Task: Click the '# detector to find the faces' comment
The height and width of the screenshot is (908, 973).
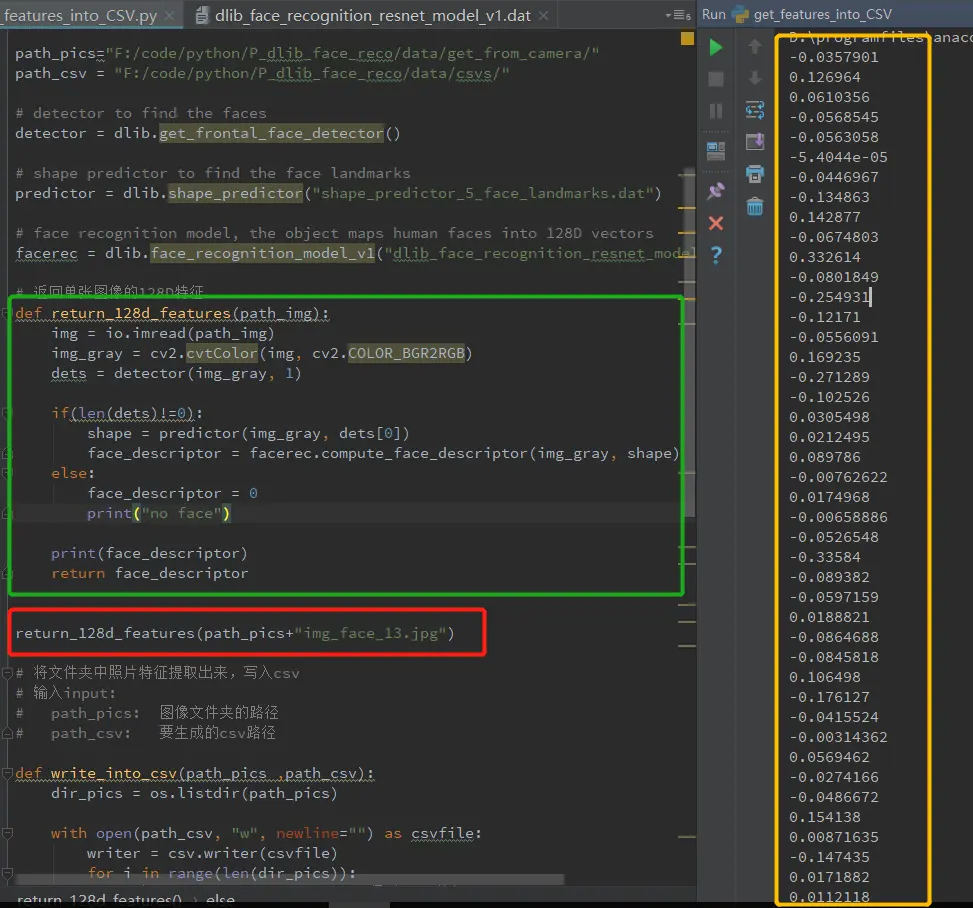Action: click(141, 113)
